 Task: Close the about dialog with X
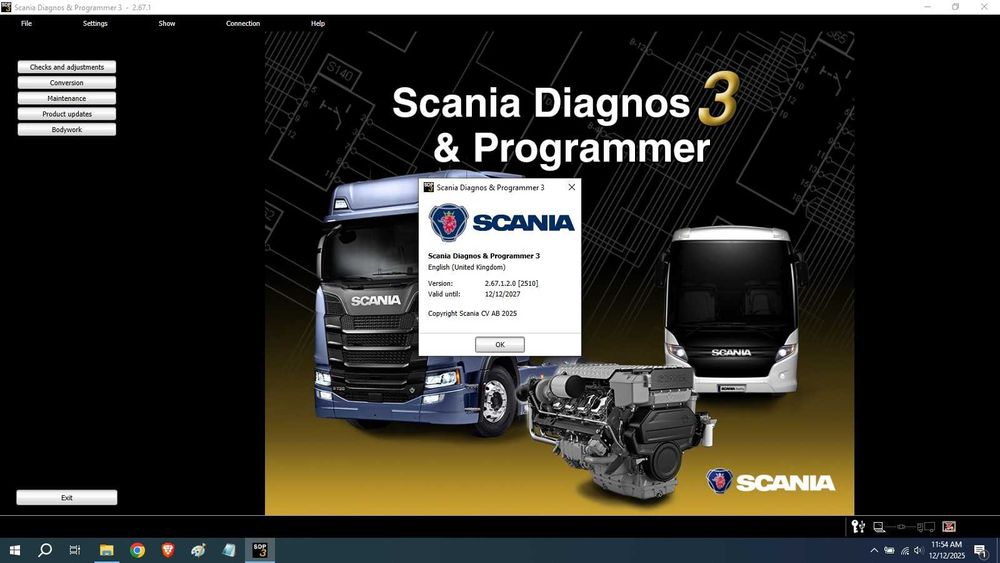(x=571, y=187)
